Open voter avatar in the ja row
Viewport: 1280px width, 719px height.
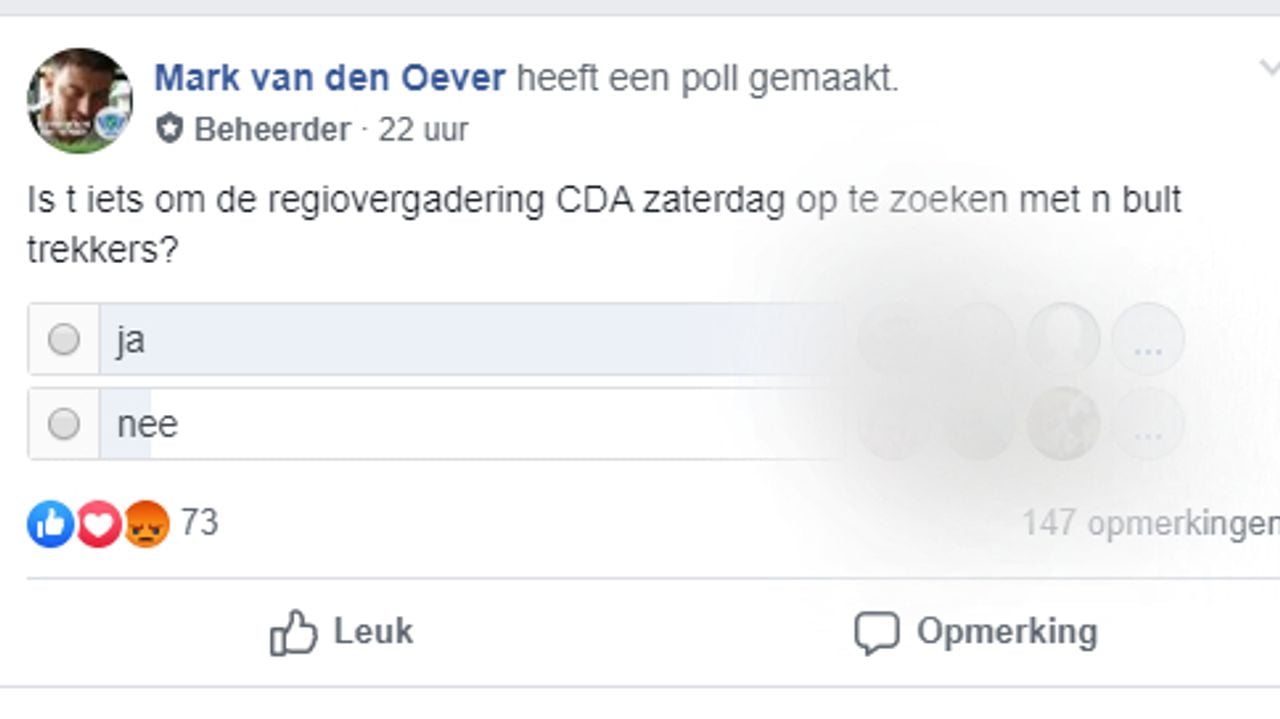tap(1063, 340)
